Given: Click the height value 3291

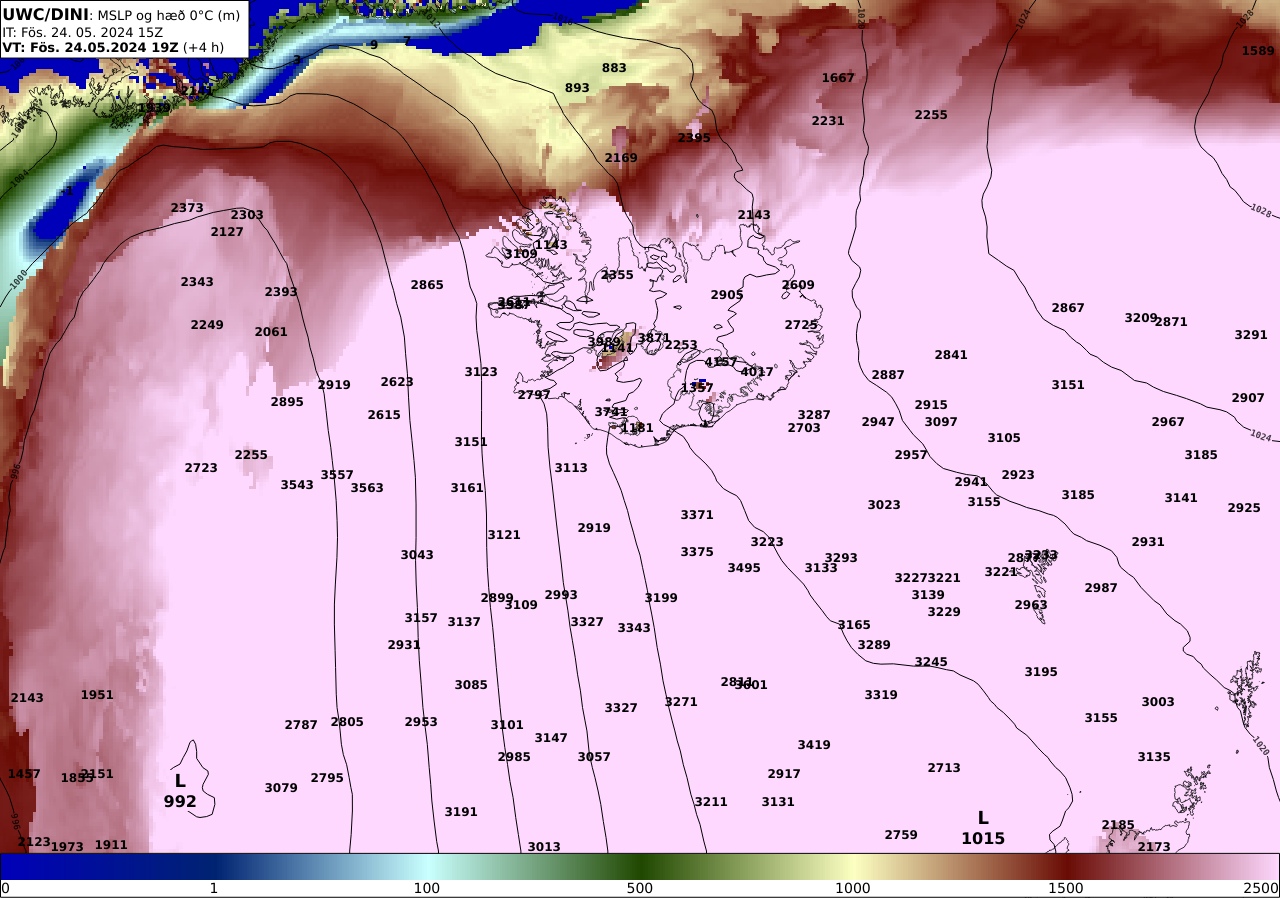Looking at the screenshot, I should [1251, 335].
